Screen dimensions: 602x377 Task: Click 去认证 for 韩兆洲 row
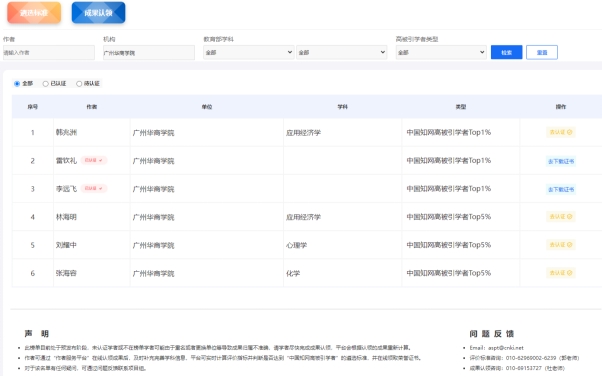(x=561, y=132)
